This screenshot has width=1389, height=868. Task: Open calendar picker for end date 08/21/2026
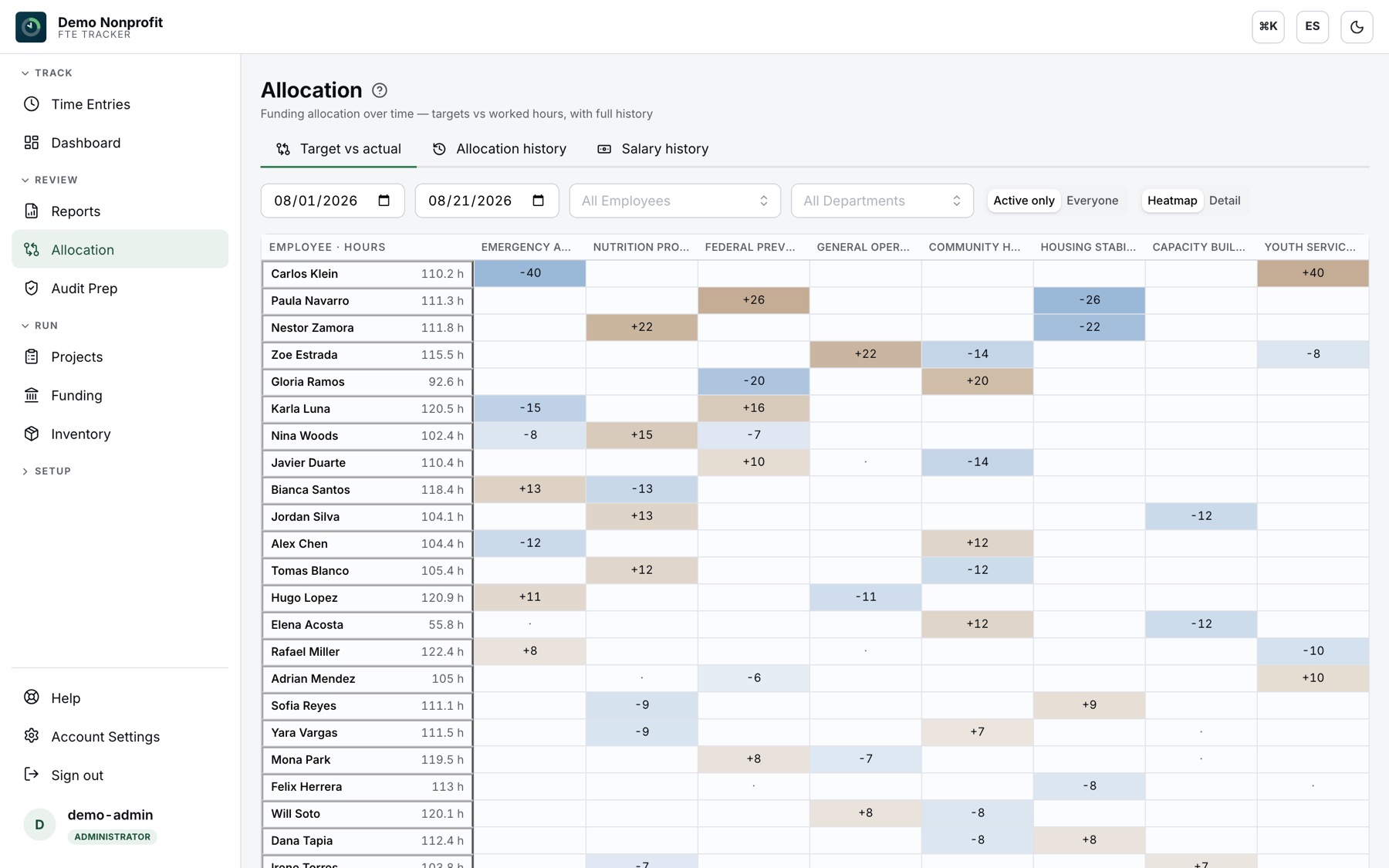[x=539, y=201]
